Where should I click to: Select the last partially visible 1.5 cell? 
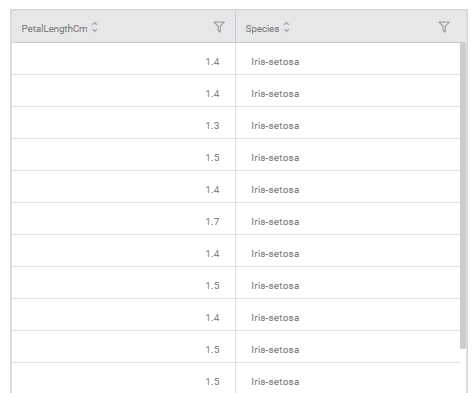coord(124,378)
